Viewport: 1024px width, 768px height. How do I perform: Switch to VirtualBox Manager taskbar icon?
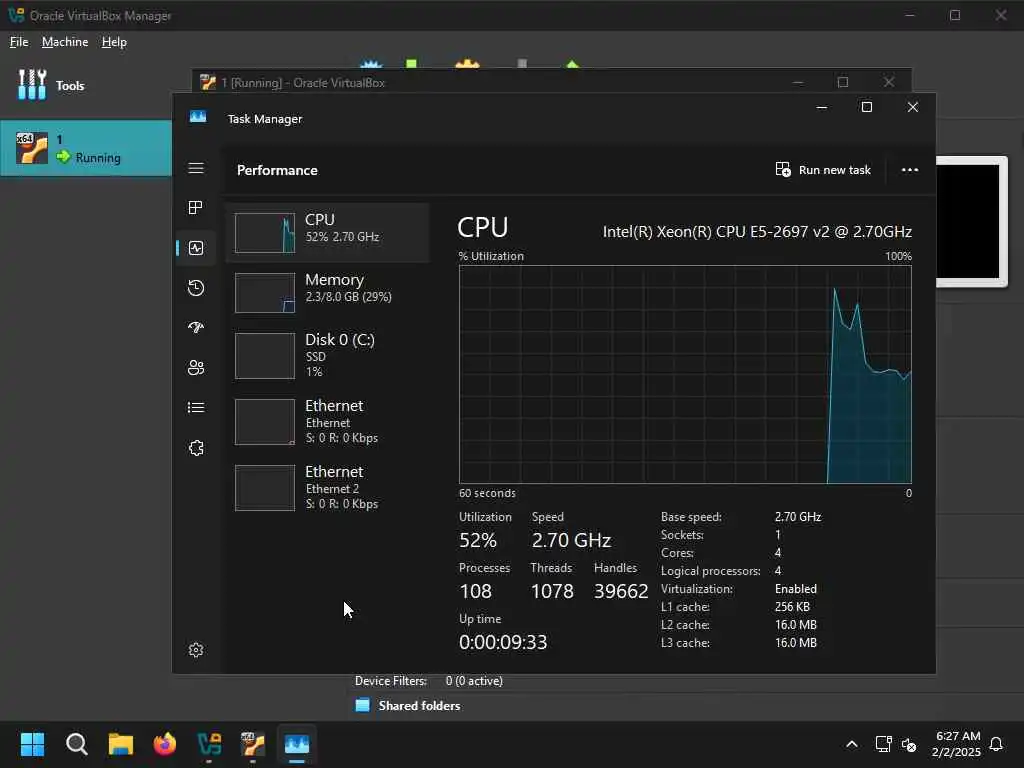tap(209, 744)
